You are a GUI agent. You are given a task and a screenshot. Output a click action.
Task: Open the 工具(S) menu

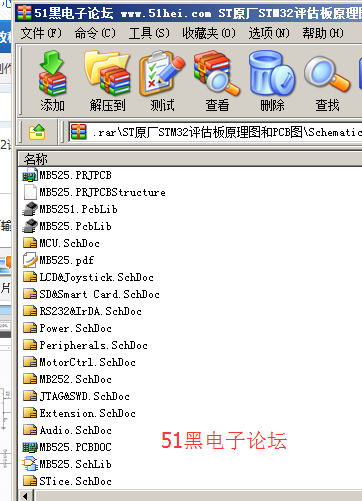(149, 33)
